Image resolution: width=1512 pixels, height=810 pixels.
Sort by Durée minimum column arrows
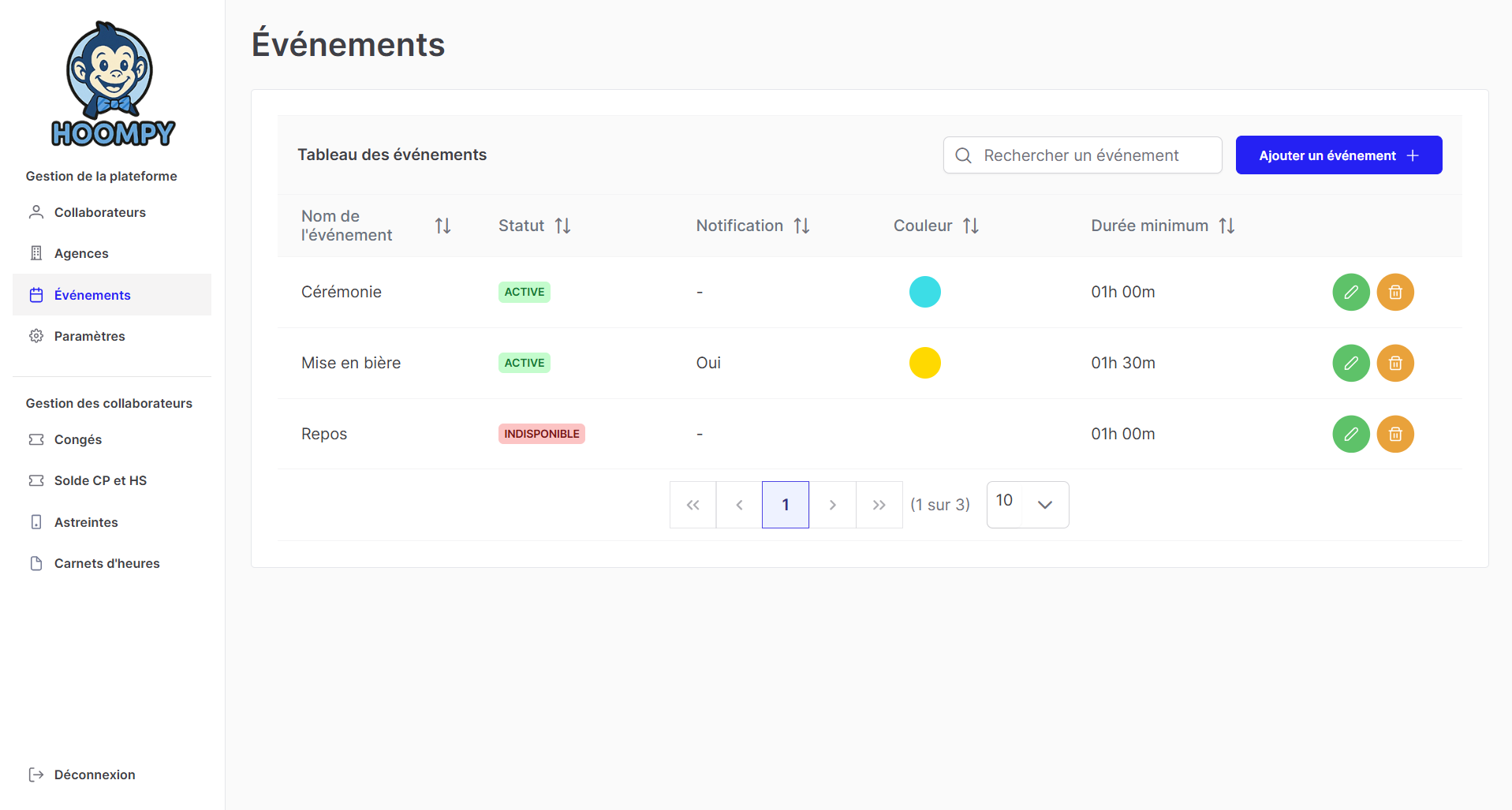pyautogui.click(x=1226, y=226)
